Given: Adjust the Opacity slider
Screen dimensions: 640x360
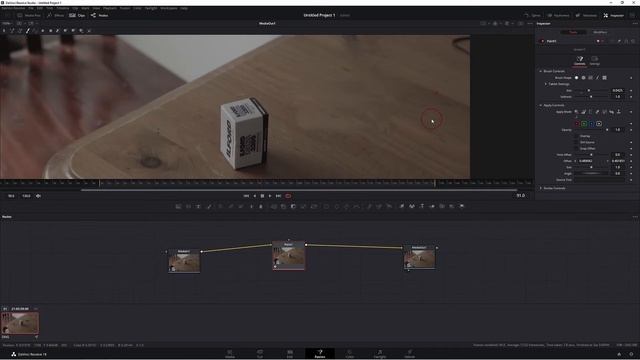Looking at the screenshot, I should (x=591, y=130).
